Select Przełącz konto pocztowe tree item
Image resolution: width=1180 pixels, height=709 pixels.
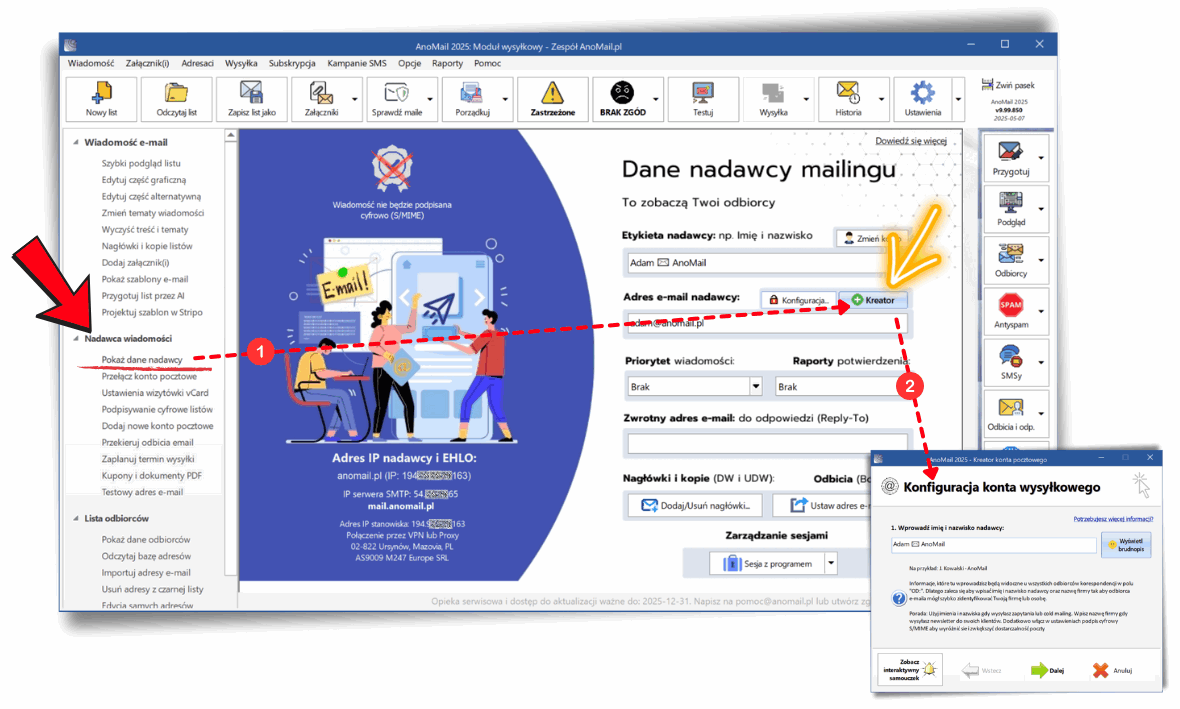tap(149, 376)
